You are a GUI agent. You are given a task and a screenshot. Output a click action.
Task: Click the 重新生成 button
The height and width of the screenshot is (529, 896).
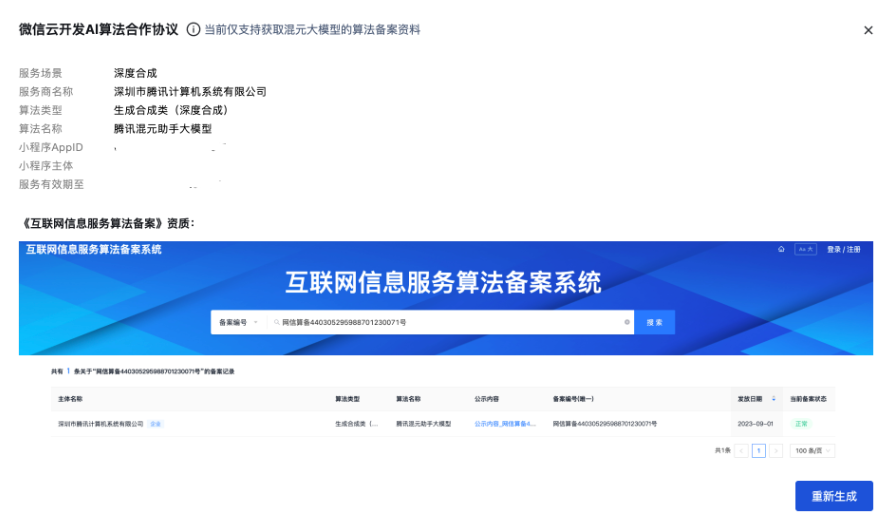(x=834, y=496)
